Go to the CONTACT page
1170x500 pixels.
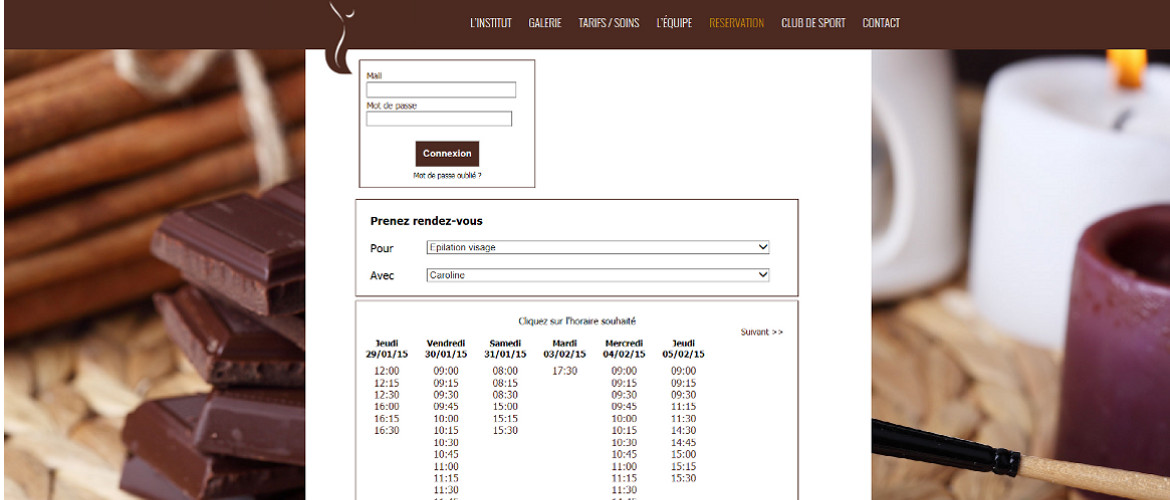click(x=881, y=23)
